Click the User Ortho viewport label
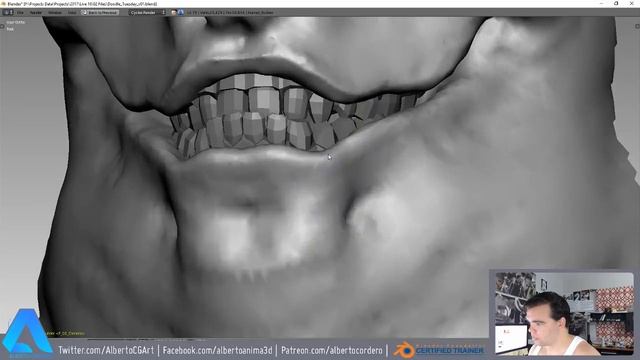Viewport: 640px width, 360px height. 16,22
